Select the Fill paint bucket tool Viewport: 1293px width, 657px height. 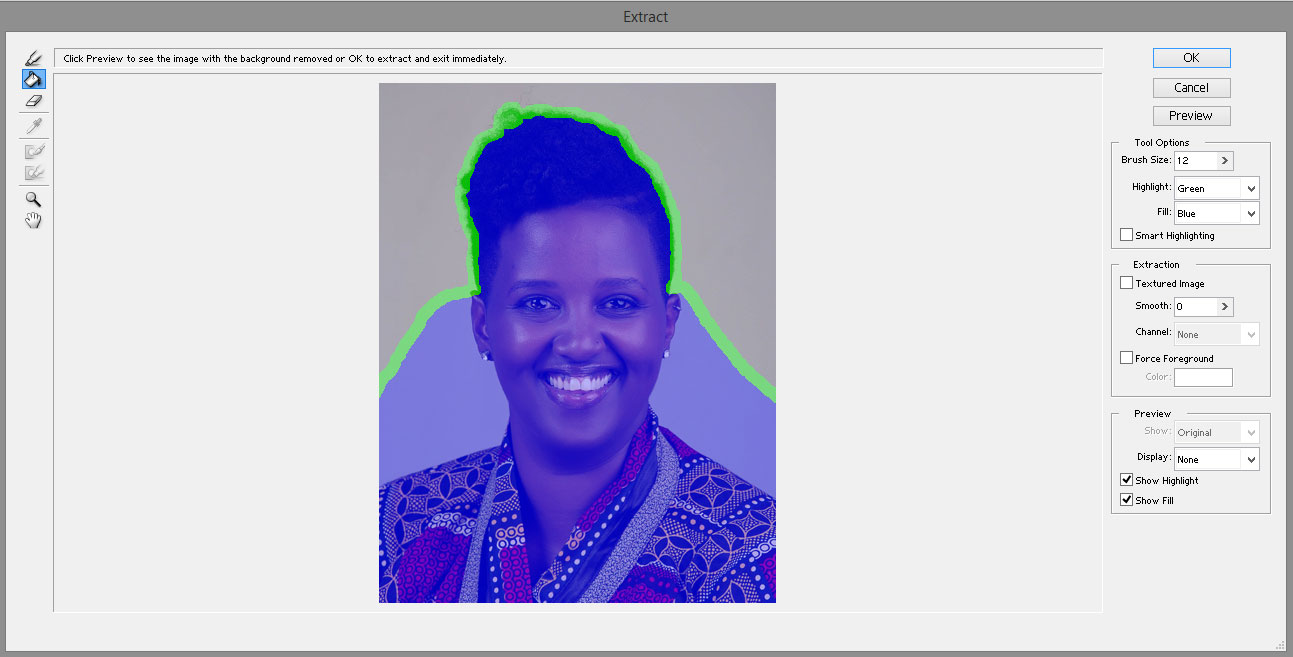click(33, 79)
